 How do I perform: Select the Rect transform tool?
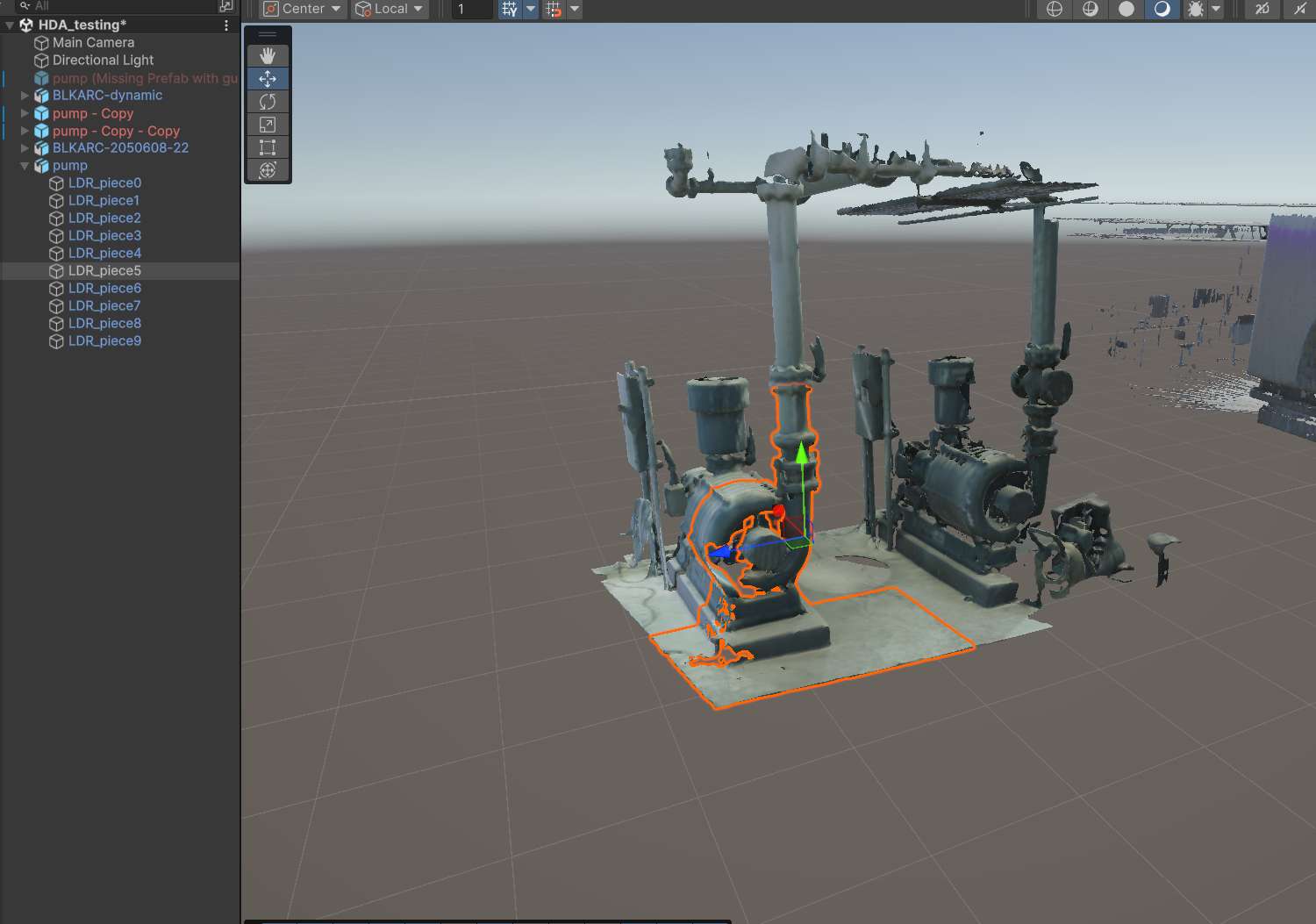point(268,147)
